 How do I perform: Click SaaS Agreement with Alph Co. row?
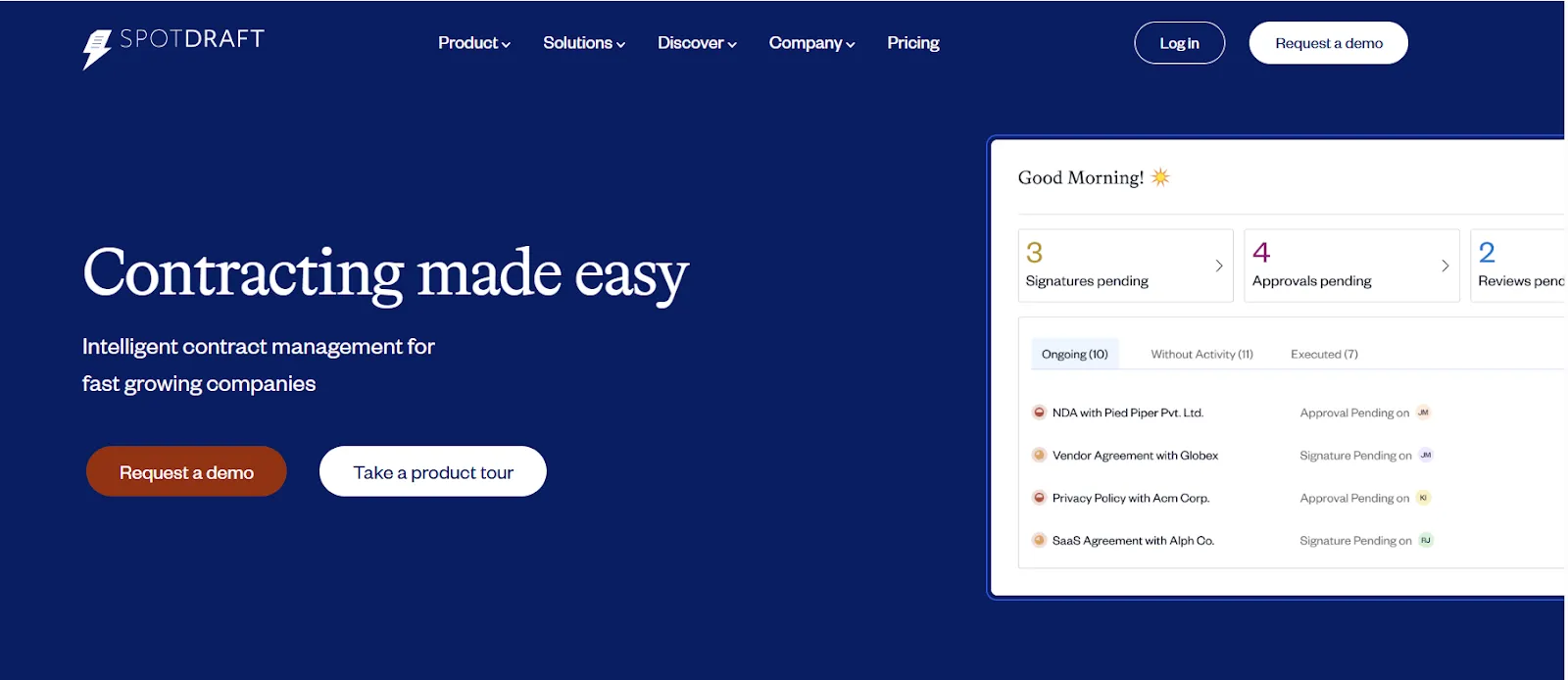click(x=1133, y=540)
